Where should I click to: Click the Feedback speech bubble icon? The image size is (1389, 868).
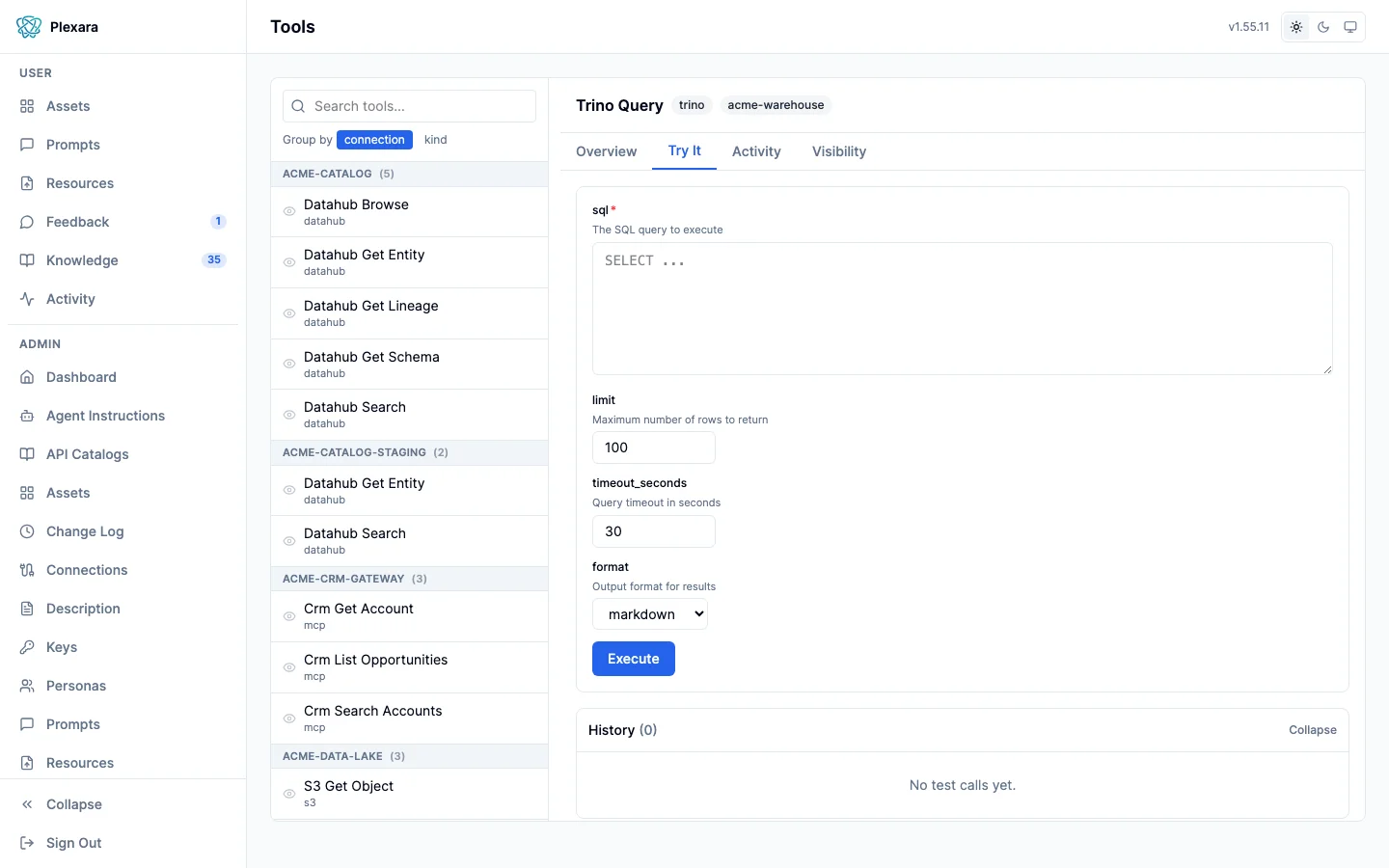click(x=27, y=222)
